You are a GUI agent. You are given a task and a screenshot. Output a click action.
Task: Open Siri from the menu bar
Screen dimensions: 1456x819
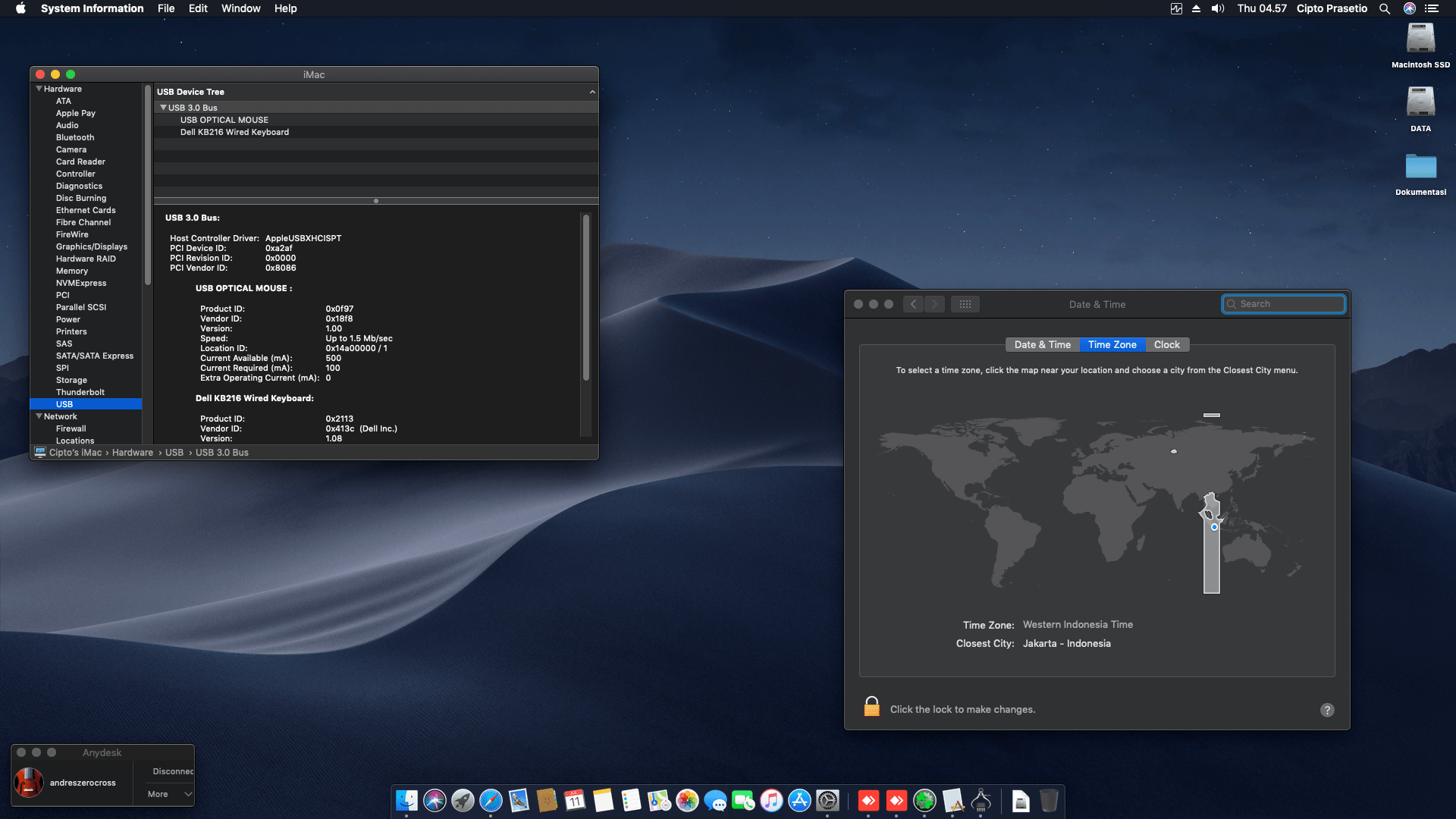pyautogui.click(x=1409, y=8)
